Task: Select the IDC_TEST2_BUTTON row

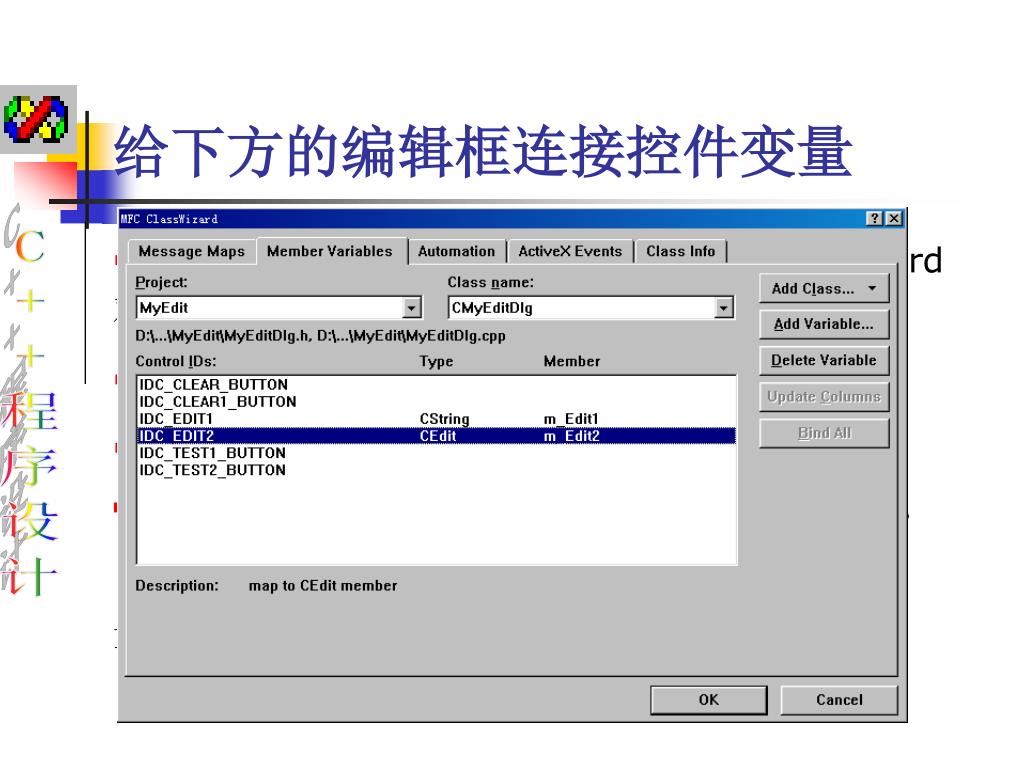Action: point(437,470)
